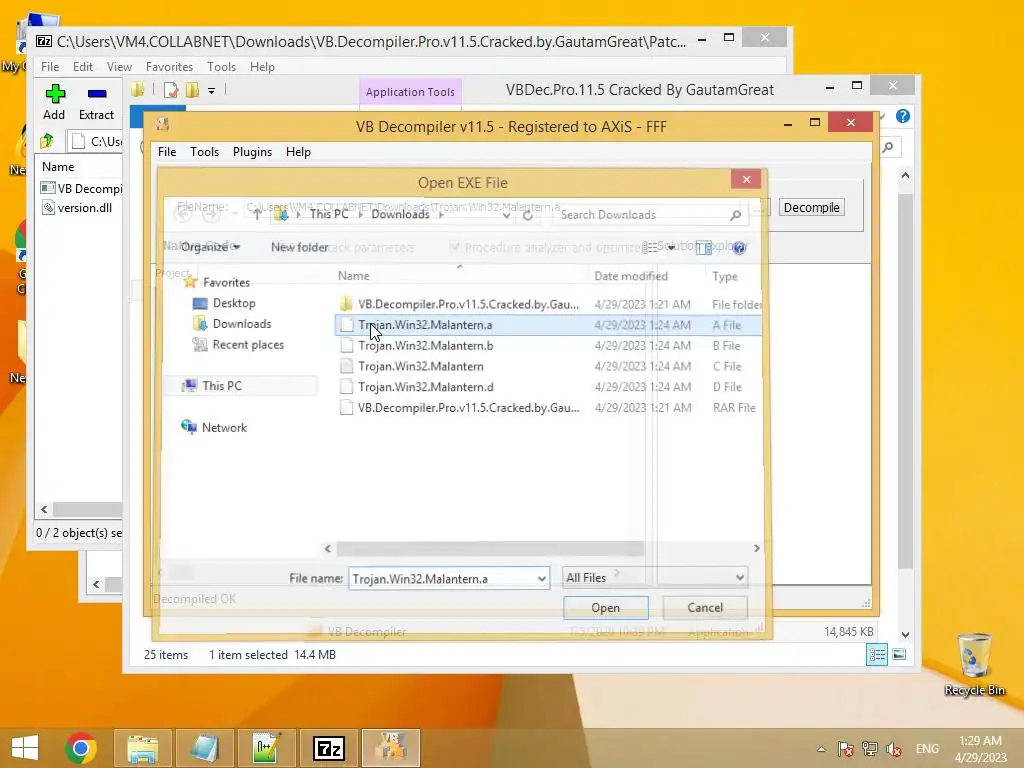Launch Google Chrome from the taskbar
Viewport: 1024px width, 768px height.
pyautogui.click(x=81, y=748)
